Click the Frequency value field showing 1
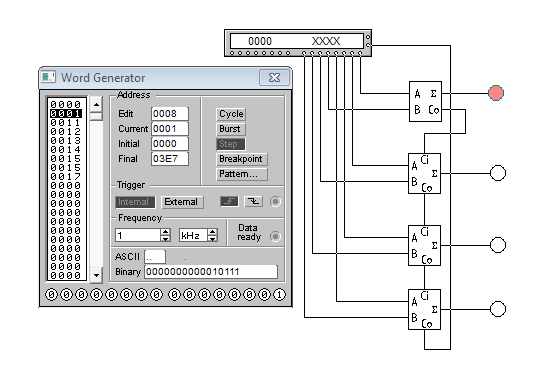Screen dimensions: 544x376 click(x=138, y=236)
